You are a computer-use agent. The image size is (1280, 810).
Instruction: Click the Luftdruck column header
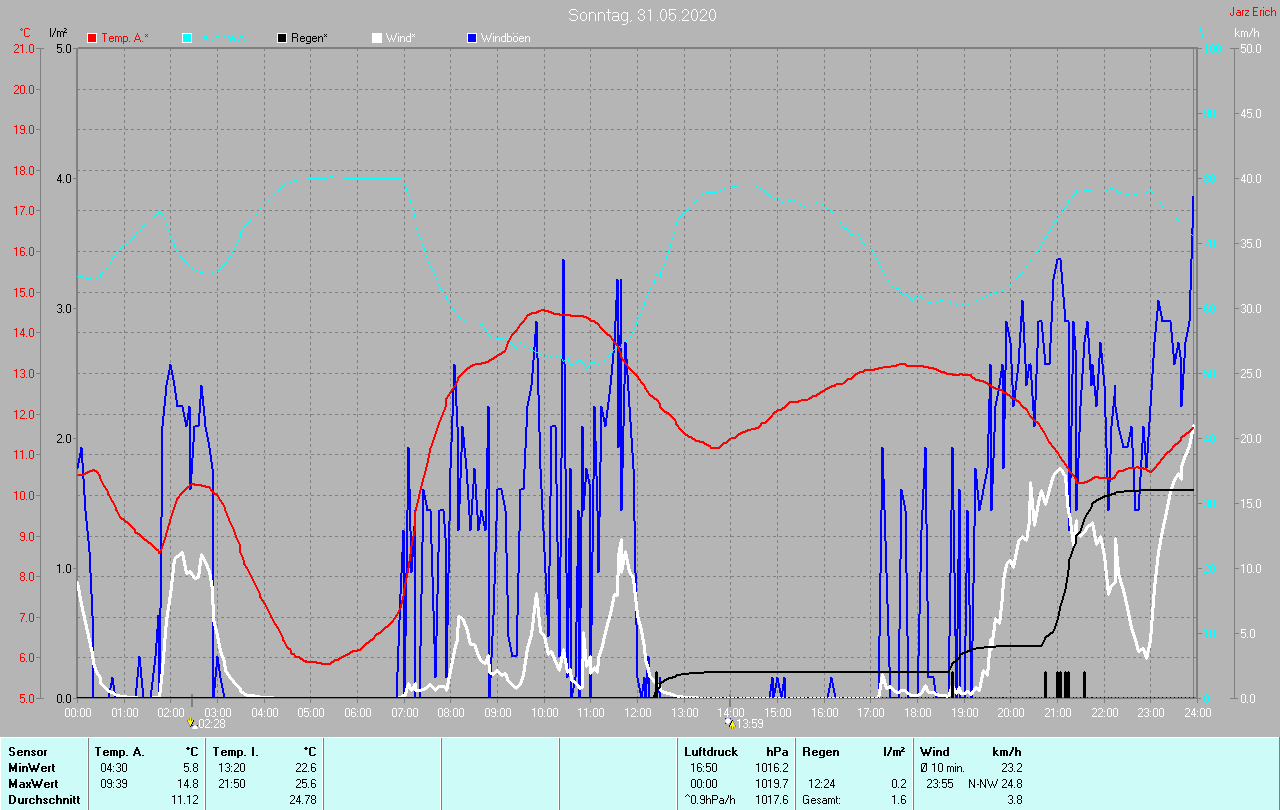709,751
